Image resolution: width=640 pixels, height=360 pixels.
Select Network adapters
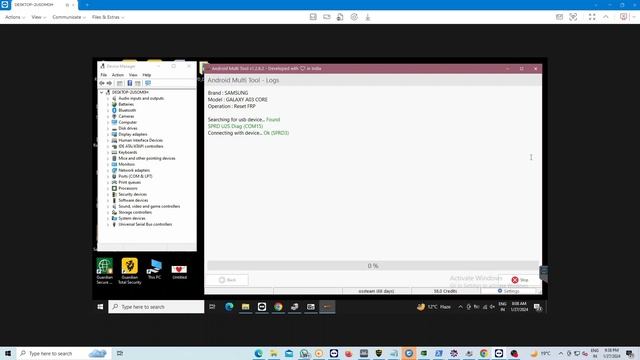click(134, 170)
